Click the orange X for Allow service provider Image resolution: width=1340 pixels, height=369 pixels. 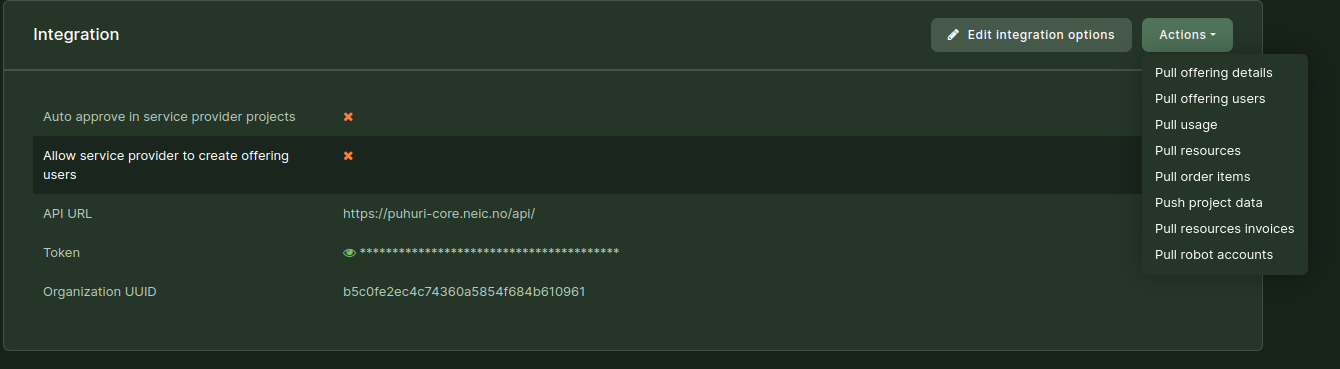click(x=348, y=156)
